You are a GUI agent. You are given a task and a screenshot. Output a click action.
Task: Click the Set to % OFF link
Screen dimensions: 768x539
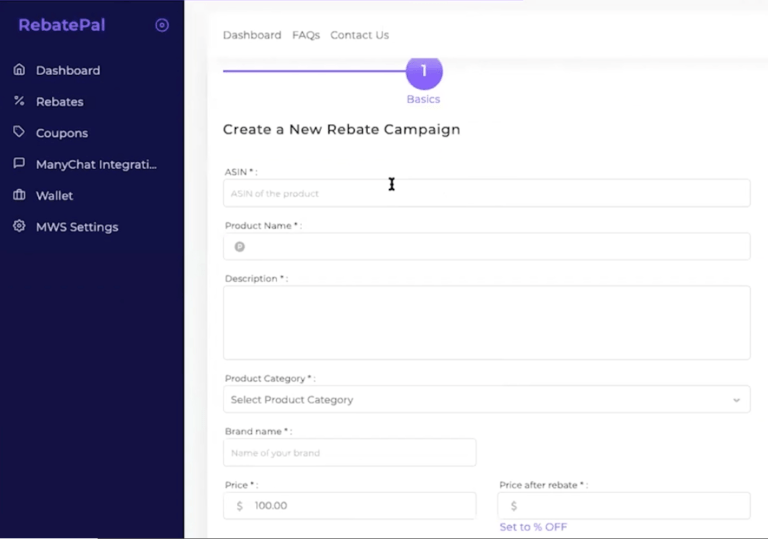[533, 527]
